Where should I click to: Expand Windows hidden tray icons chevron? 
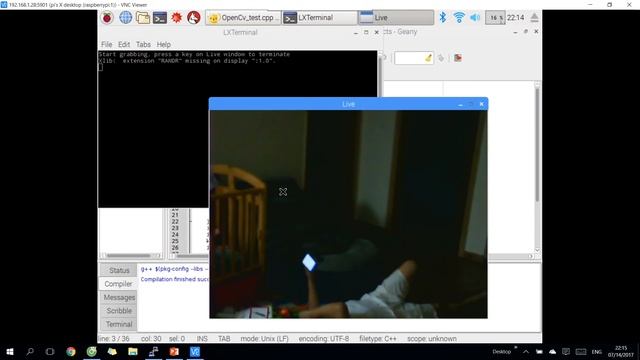pyautogui.click(x=526, y=351)
